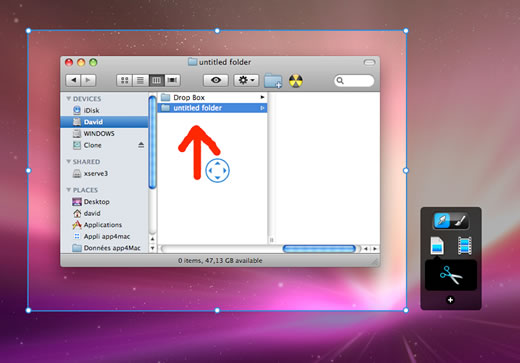Expand the Drop Box column arrow

point(262,97)
